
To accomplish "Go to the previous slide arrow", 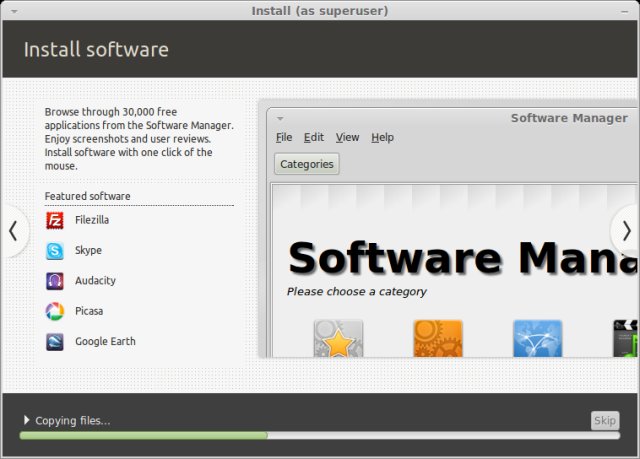I will pyautogui.click(x=13, y=231).
